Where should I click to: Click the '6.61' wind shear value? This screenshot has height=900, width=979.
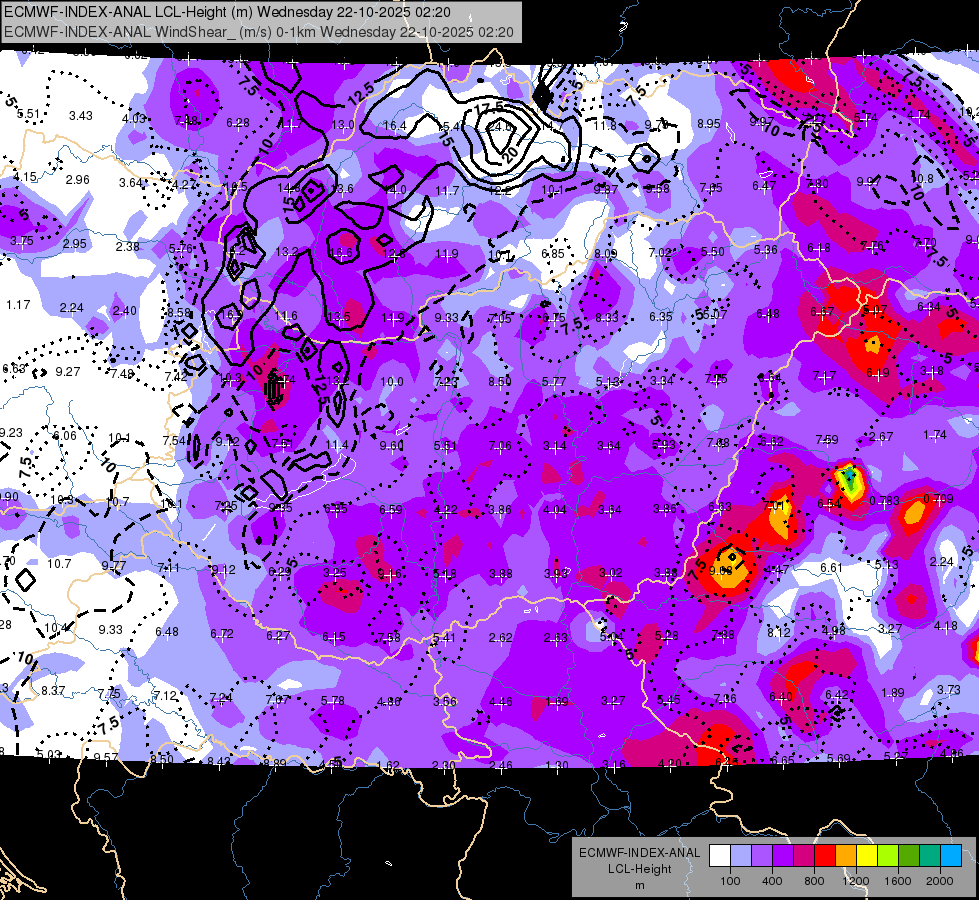point(832,568)
